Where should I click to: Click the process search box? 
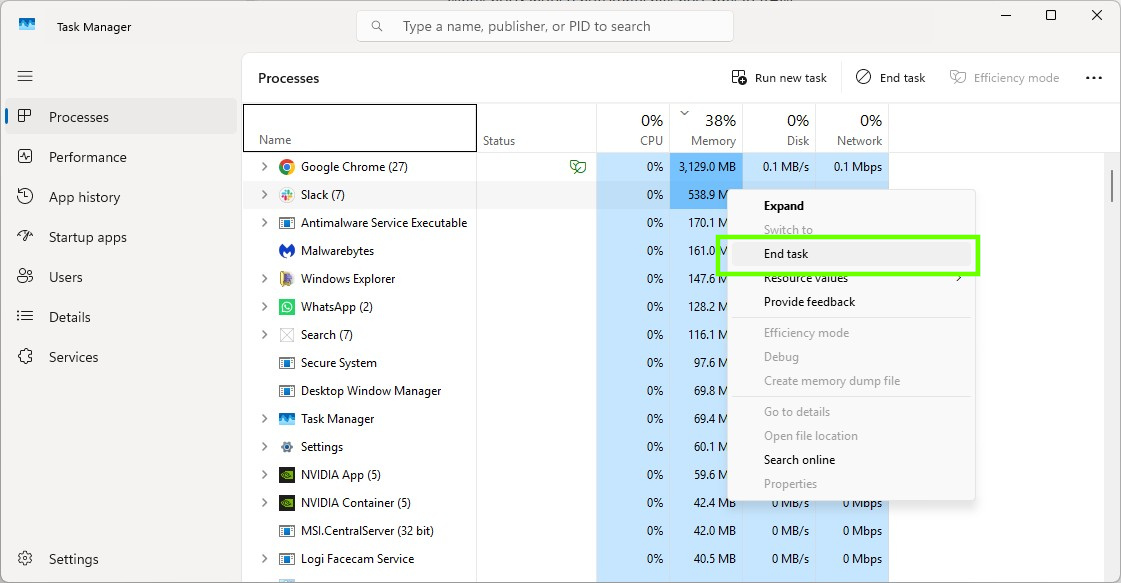(x=545, y=27)
